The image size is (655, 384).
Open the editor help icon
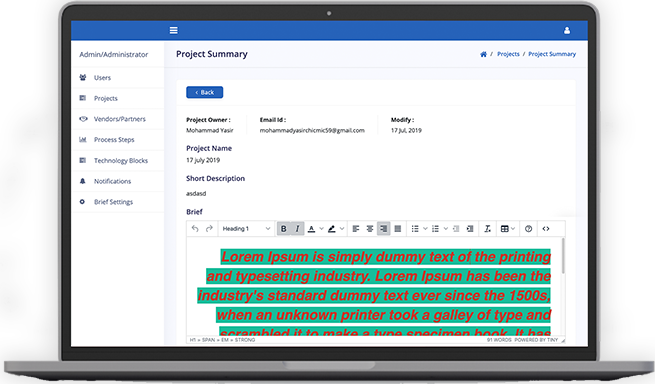click(528, 229)
